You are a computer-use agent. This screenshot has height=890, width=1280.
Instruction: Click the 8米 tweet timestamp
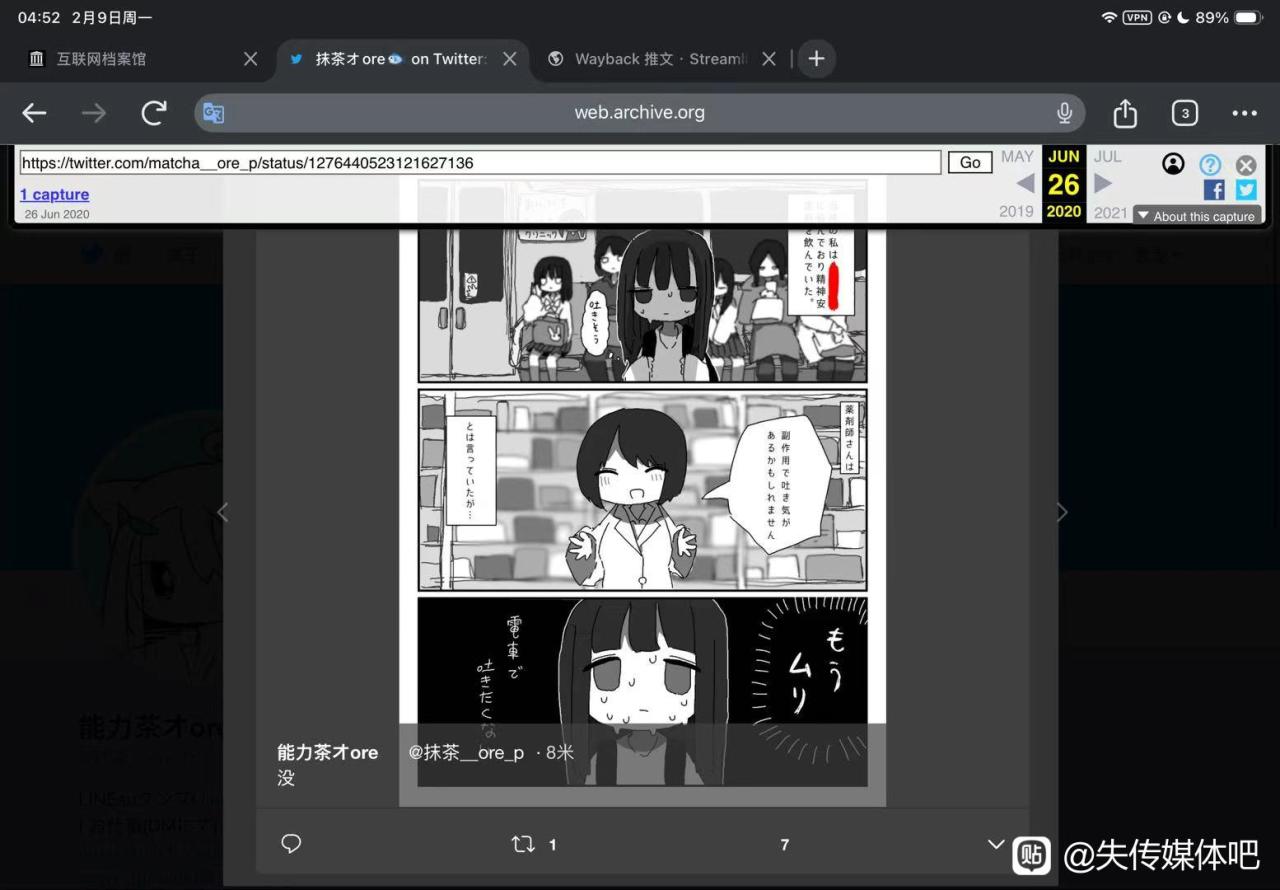560,753
